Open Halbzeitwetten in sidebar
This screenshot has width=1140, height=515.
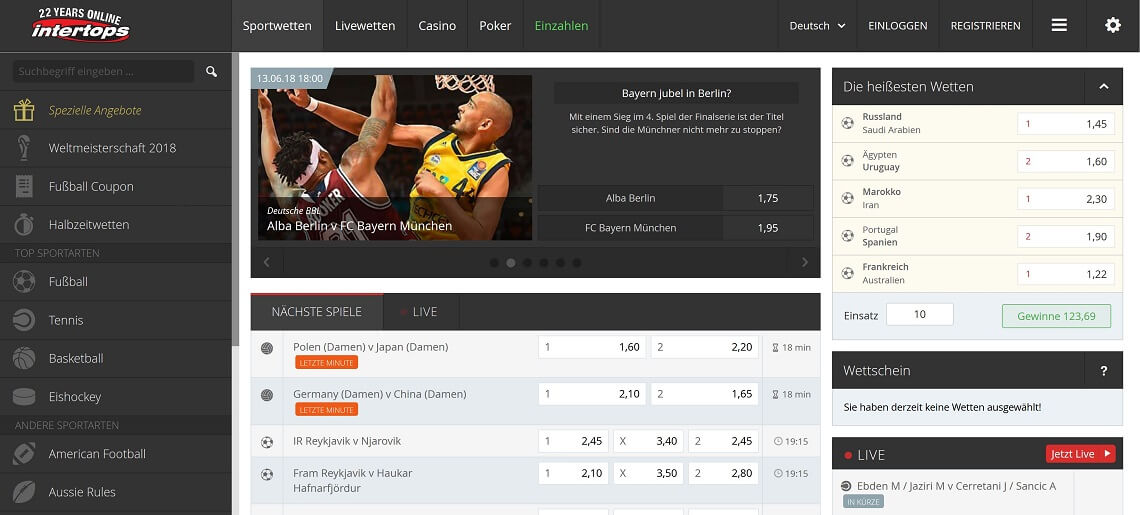coord(116,224)
